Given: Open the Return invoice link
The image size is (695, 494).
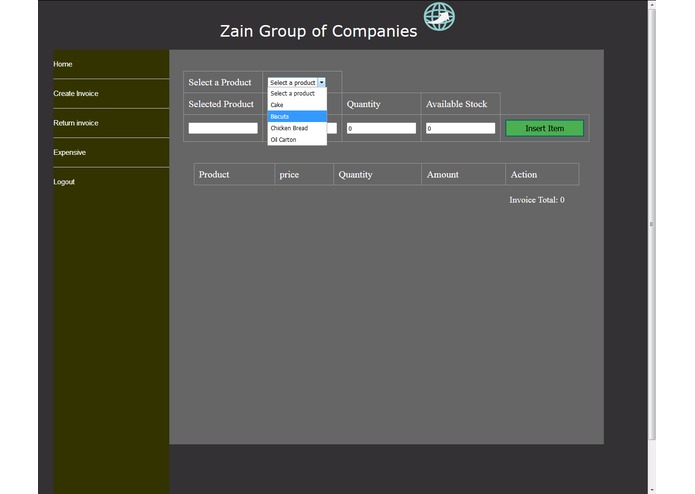Looking at the screenshot, I should pos(76,123).
